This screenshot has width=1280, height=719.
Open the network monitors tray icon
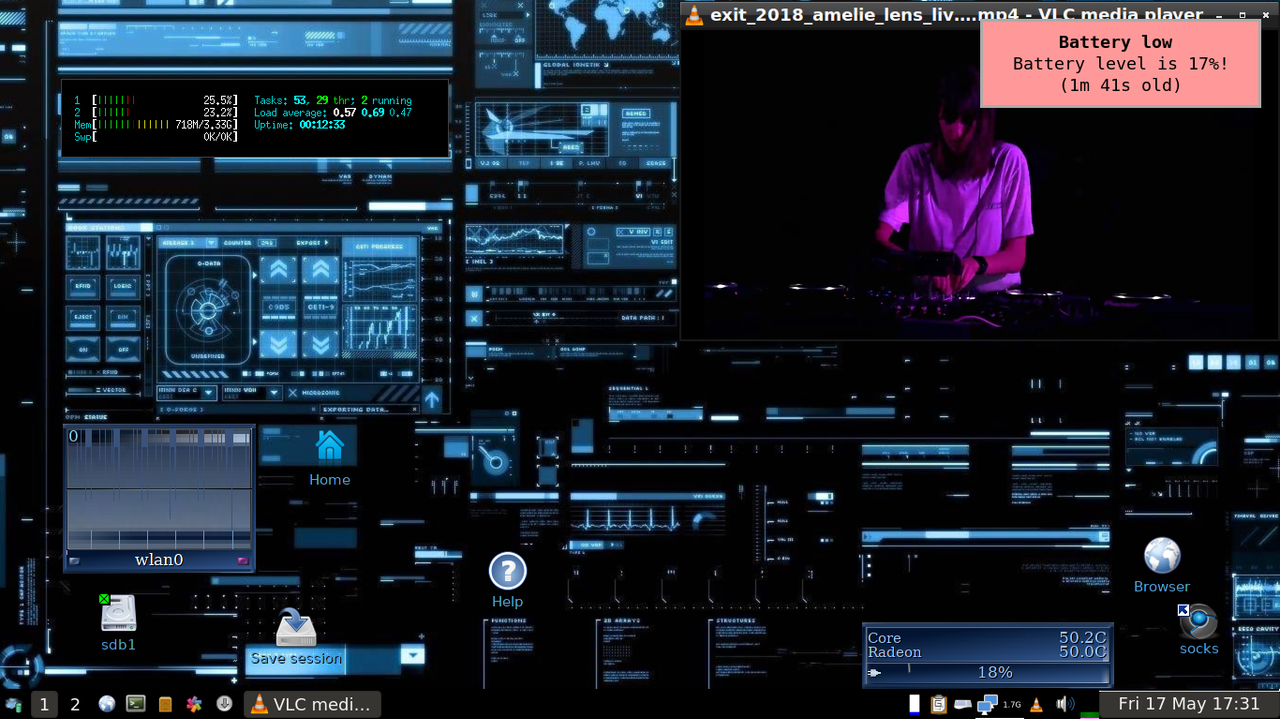987,704
